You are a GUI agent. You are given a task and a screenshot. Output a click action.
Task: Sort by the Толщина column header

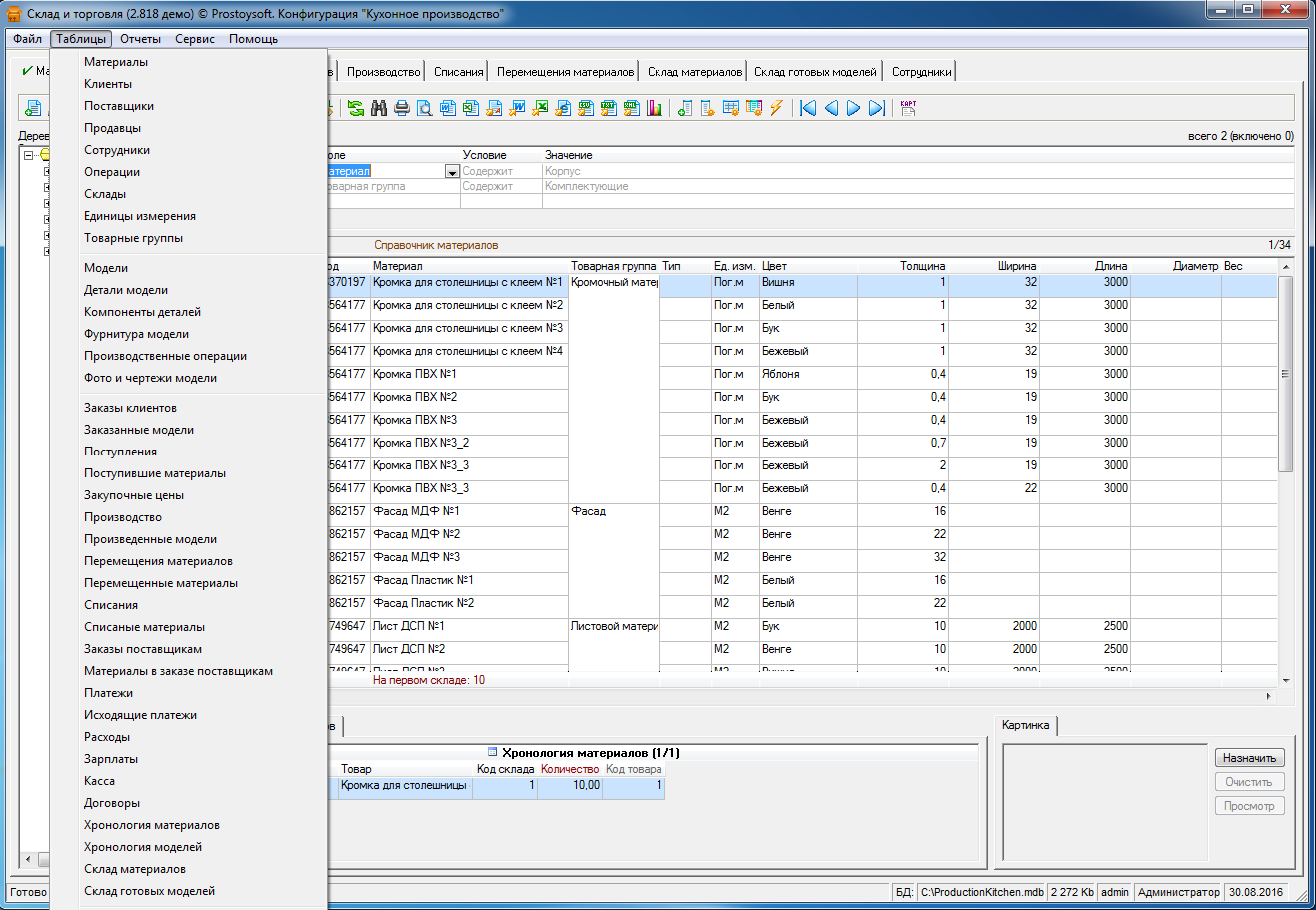pos(921,266)
